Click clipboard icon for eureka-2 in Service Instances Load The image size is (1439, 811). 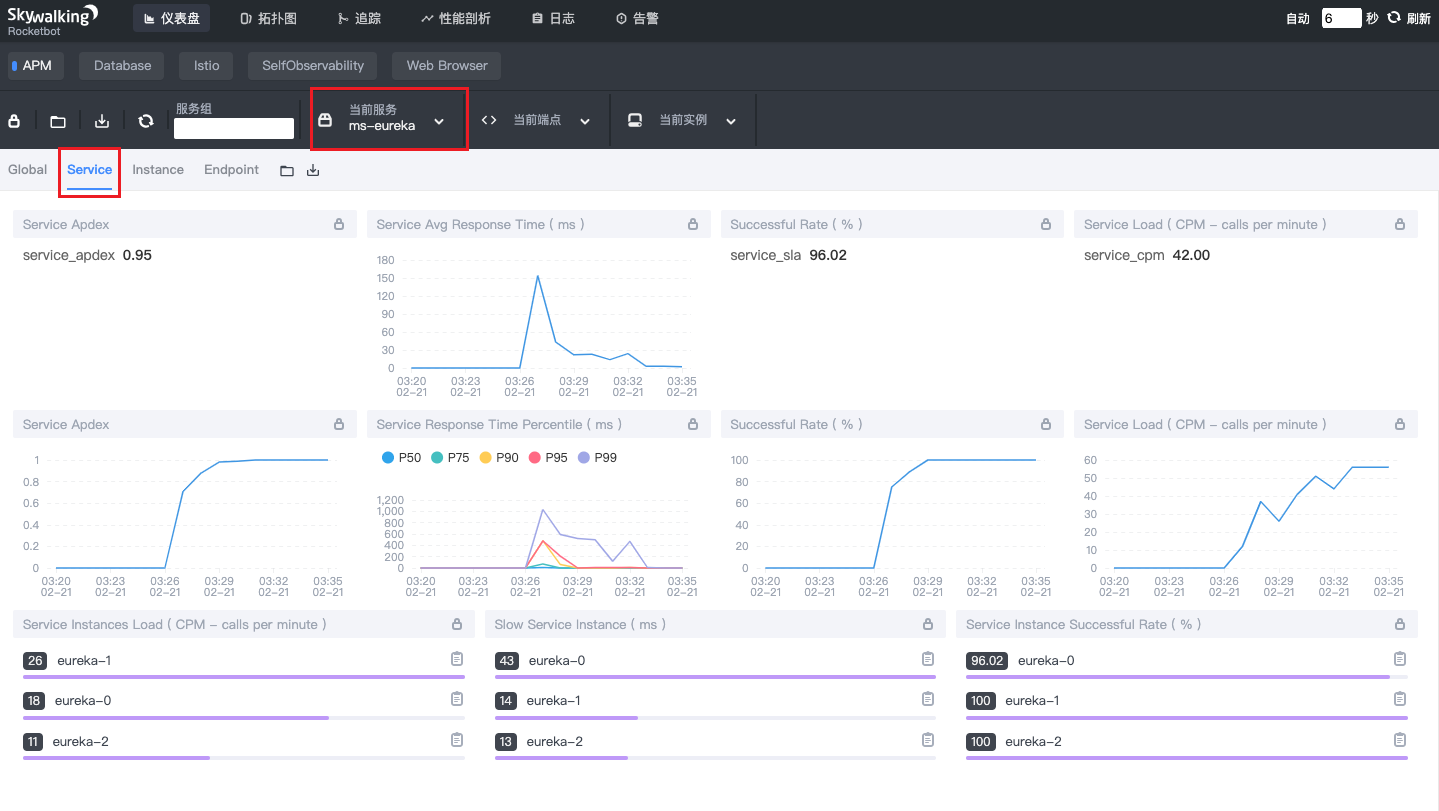tap(457, 740)
